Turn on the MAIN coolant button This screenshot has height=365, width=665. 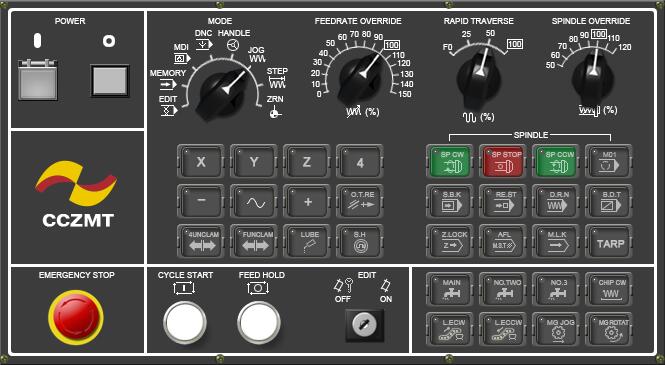pos(450,289)
